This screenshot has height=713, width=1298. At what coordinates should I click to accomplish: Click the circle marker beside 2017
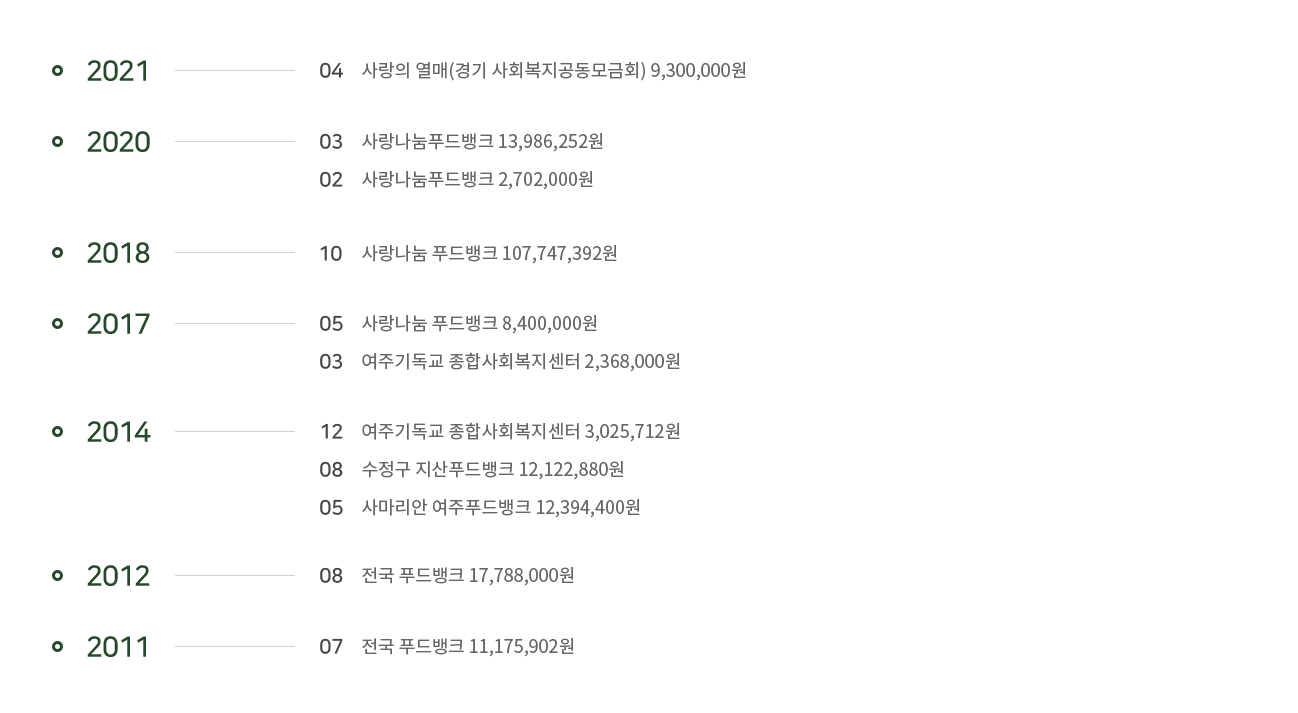coord(57,324)
